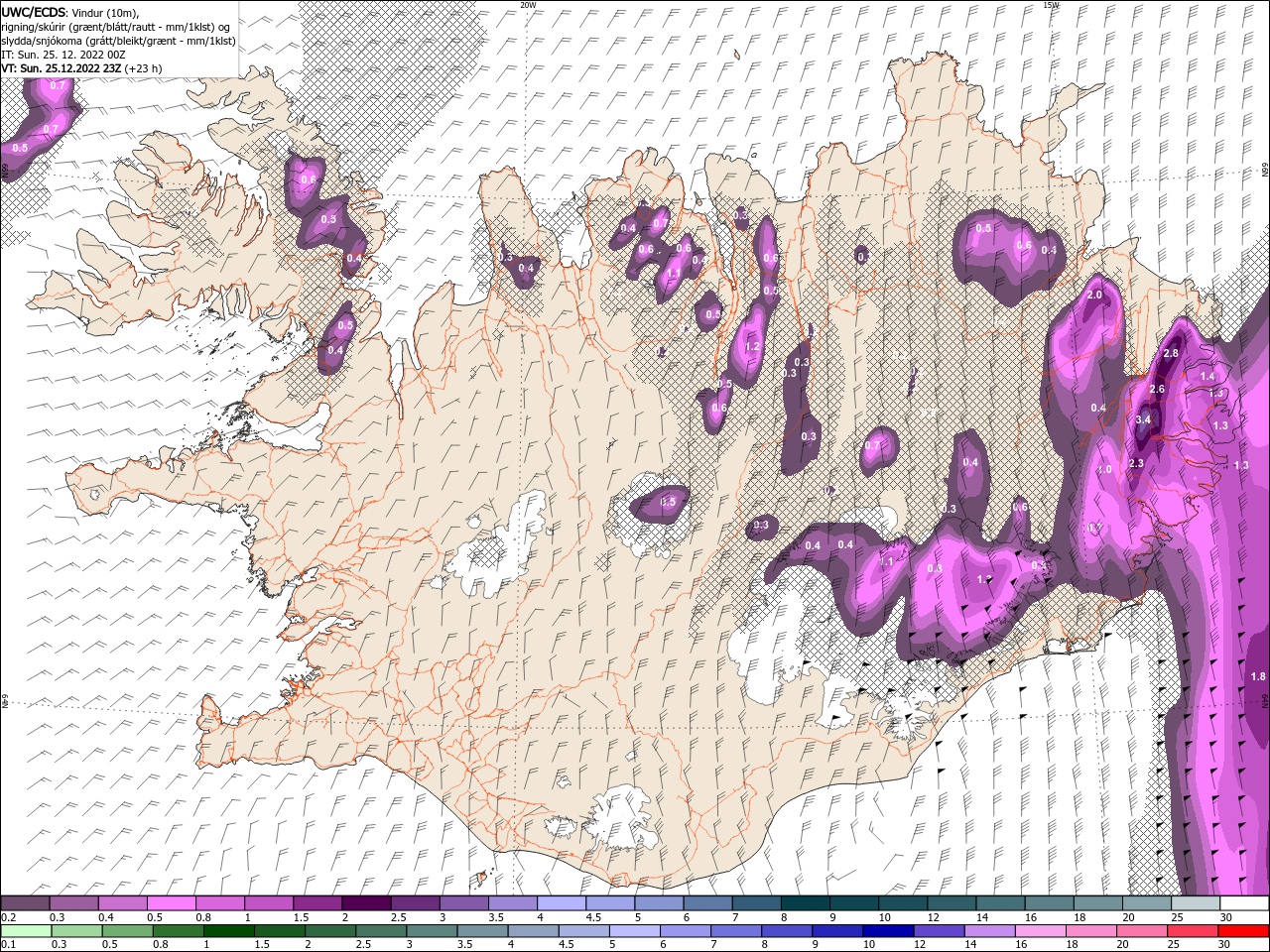
Task: Select the '30' label in the lower legend
Action: (x=1223, y=944)
